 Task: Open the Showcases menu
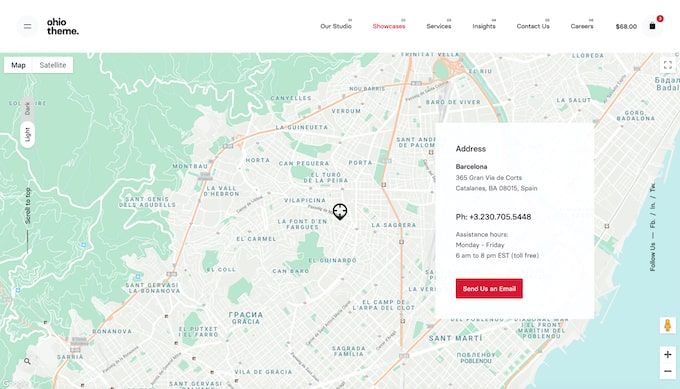(389, 26)
